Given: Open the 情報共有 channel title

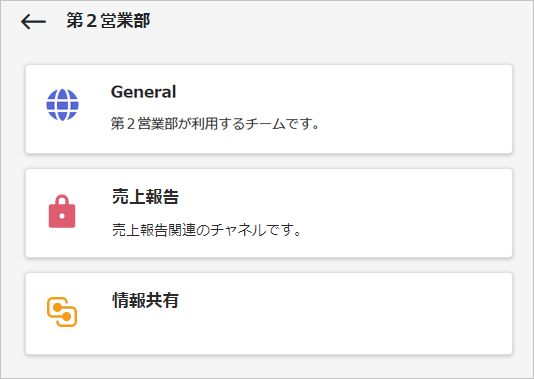Looking at the screenshot, I should point(145,300).
